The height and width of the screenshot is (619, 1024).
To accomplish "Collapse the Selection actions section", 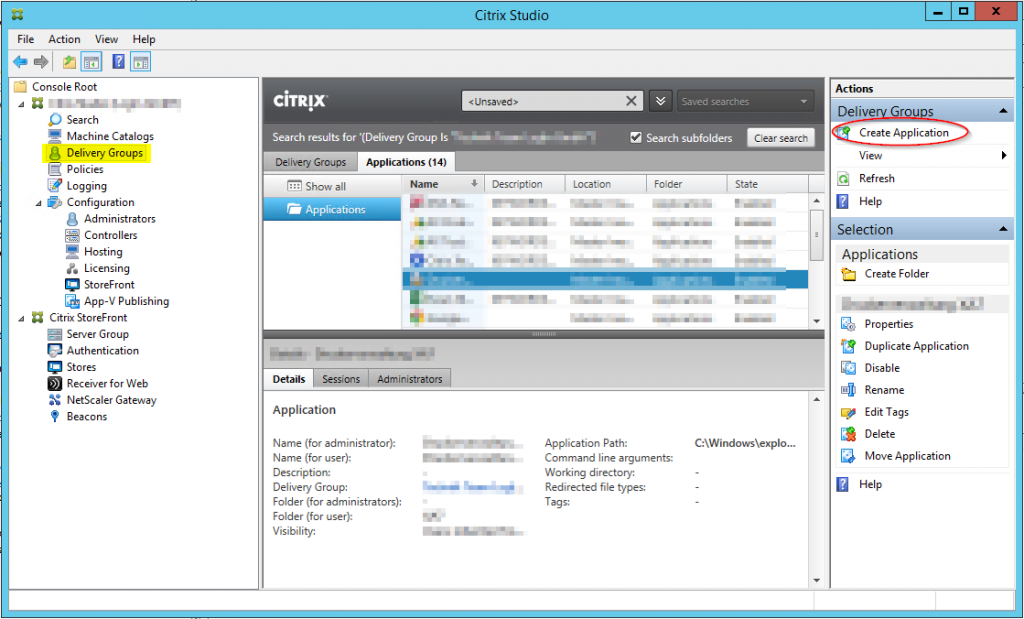I will click(x=1003, y=230).
